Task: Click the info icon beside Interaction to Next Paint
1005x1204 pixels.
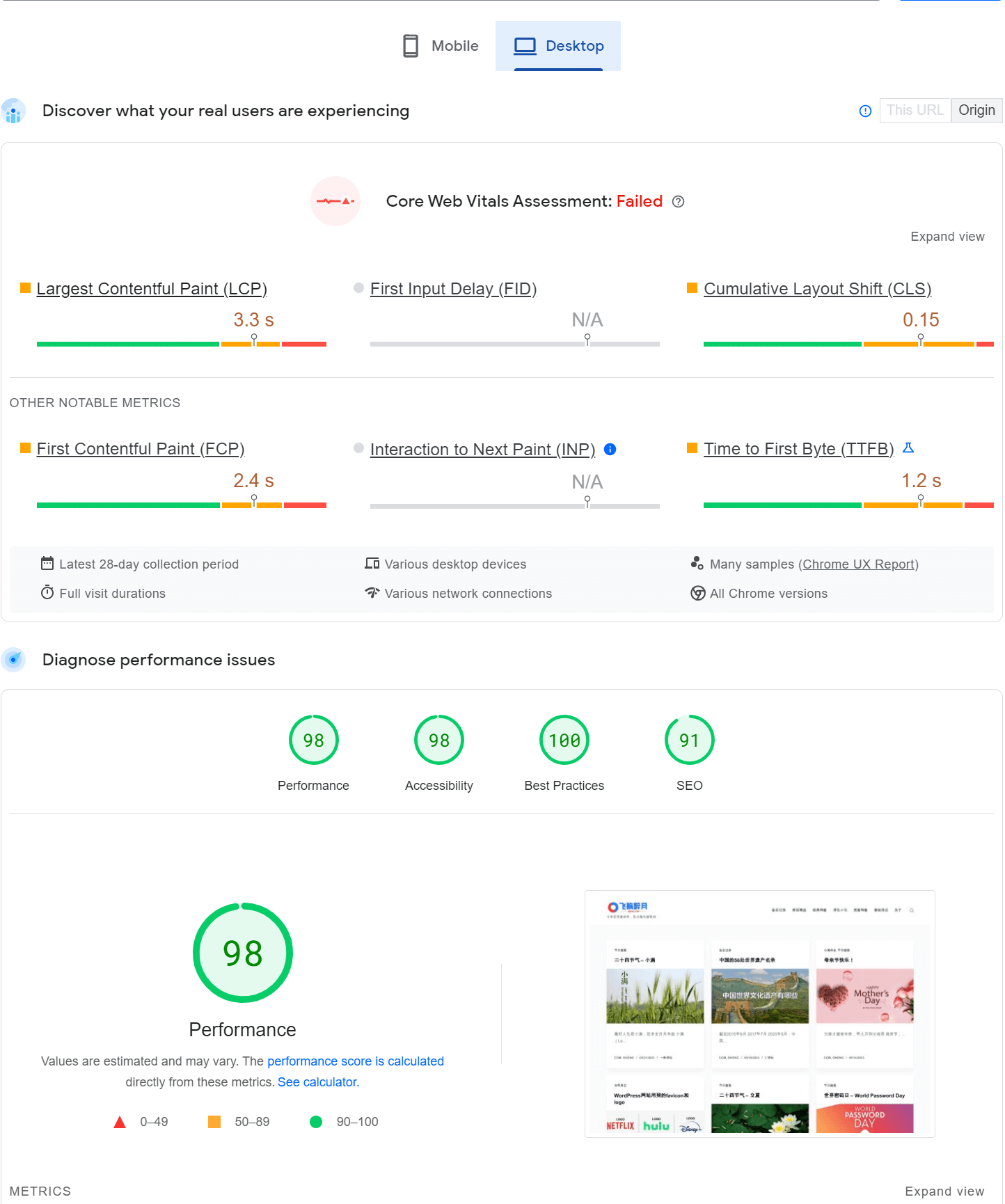Action: click(x=610, y=450)
